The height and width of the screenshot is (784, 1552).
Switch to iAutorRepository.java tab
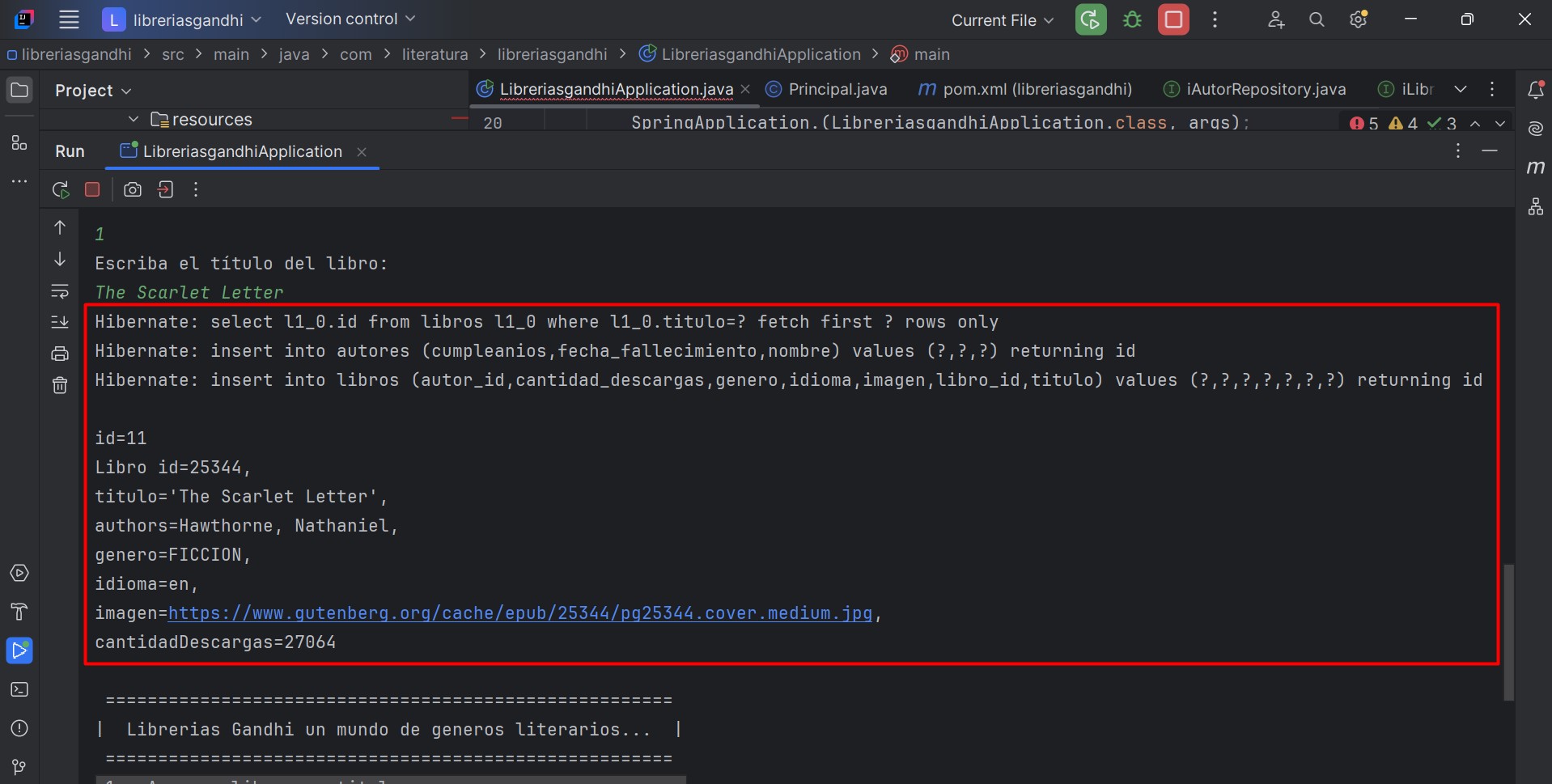coord(1254,89)
